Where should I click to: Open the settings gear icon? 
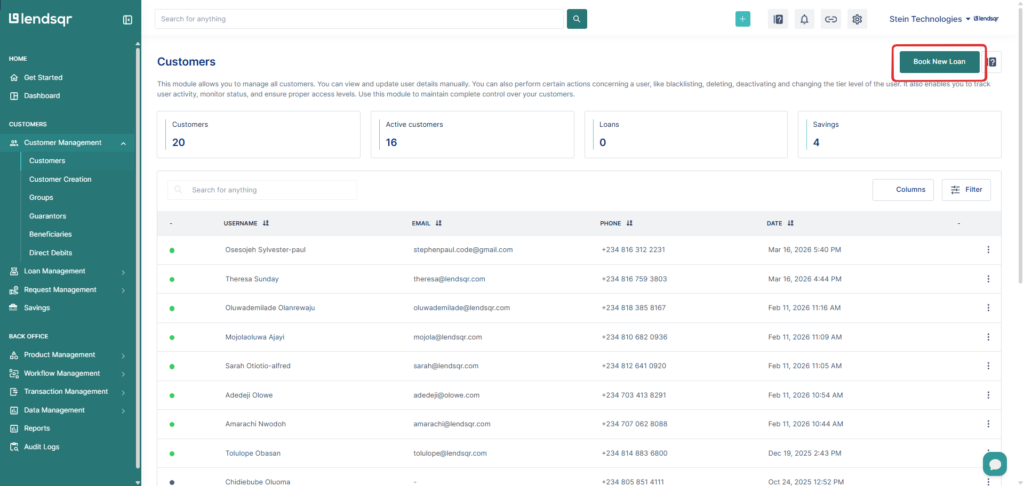(857, 19)
